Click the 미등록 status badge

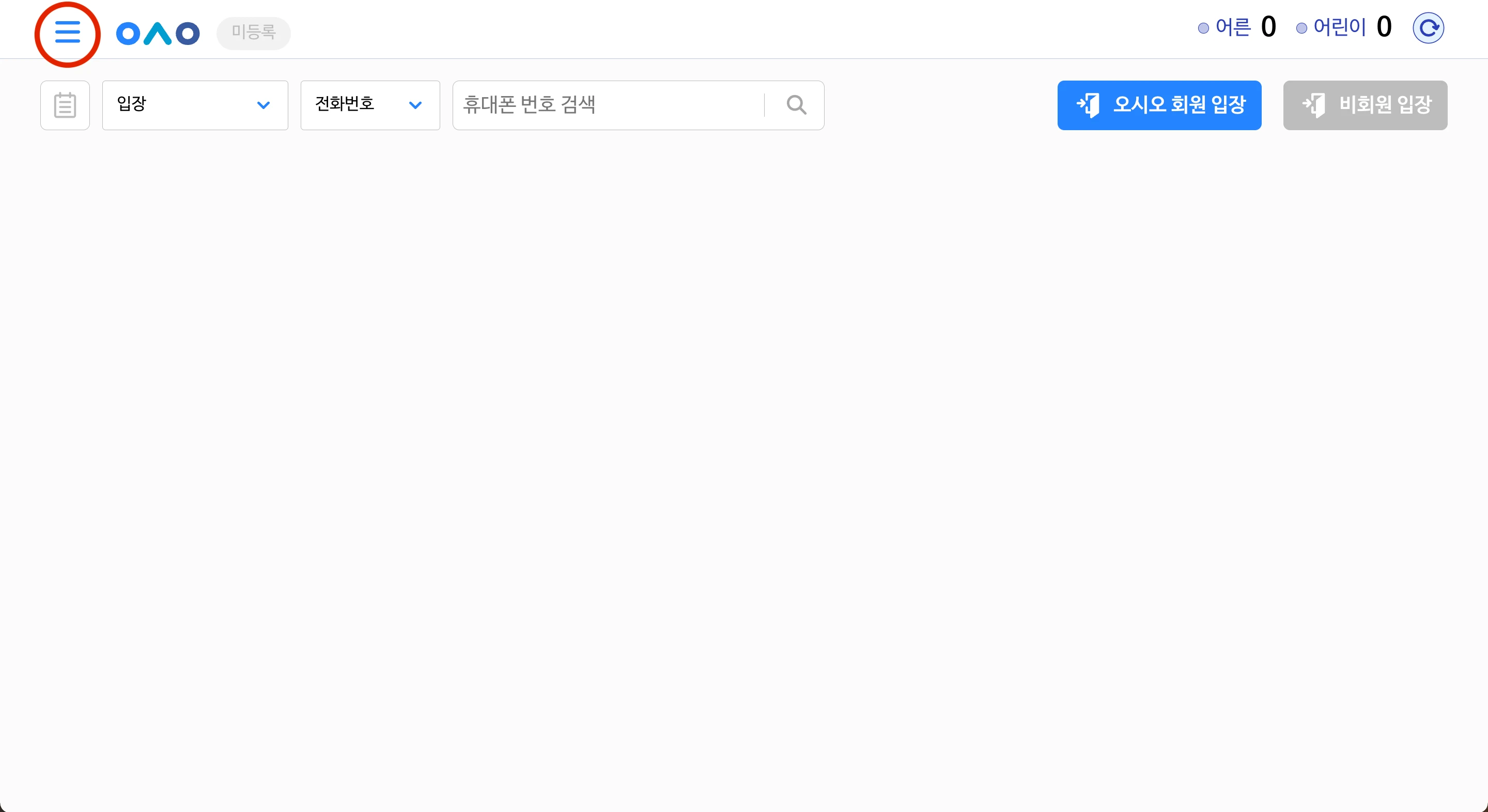point(254,33)
